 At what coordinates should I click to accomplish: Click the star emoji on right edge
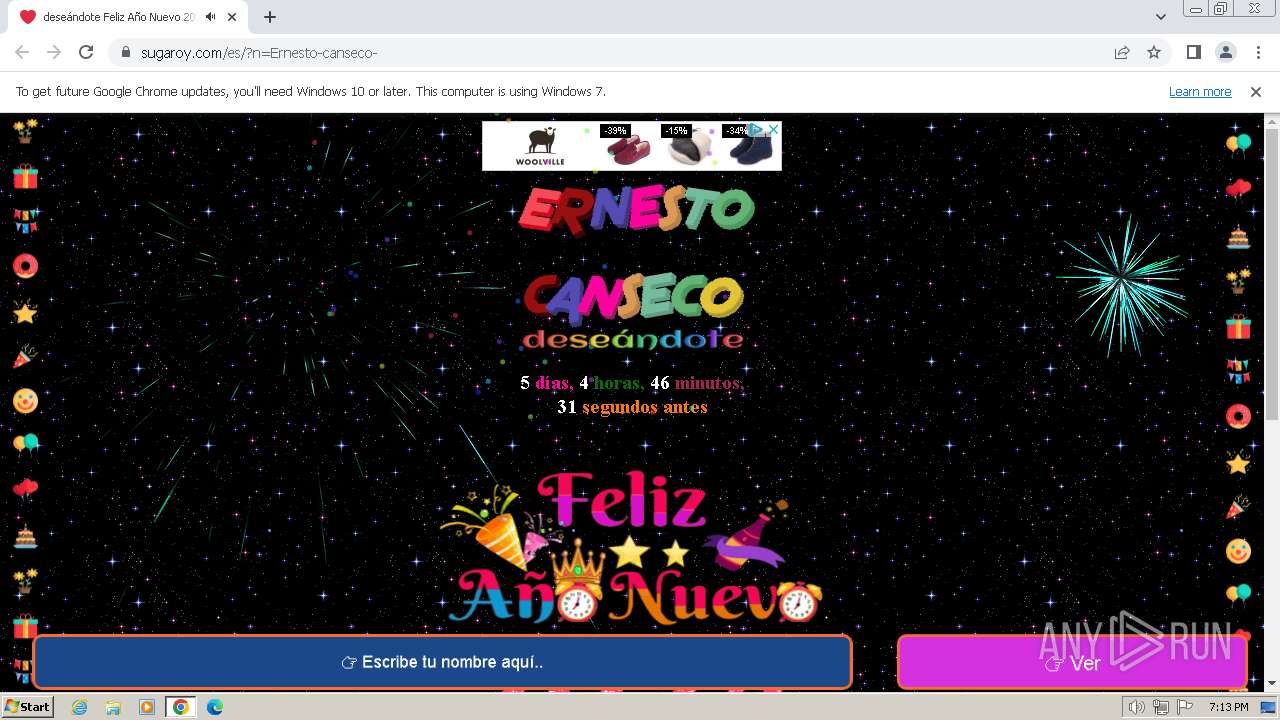point(1238,463)
